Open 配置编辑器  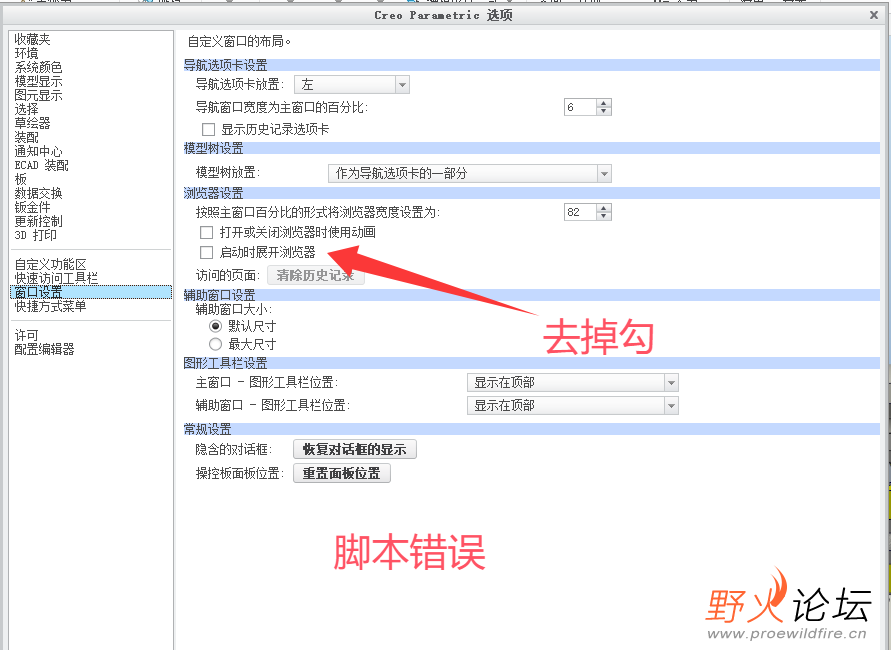point(44,349)
